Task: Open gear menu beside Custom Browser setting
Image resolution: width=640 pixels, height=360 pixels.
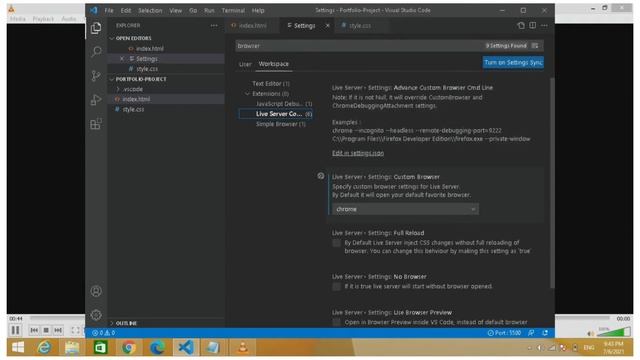Action: click(321, 176)
